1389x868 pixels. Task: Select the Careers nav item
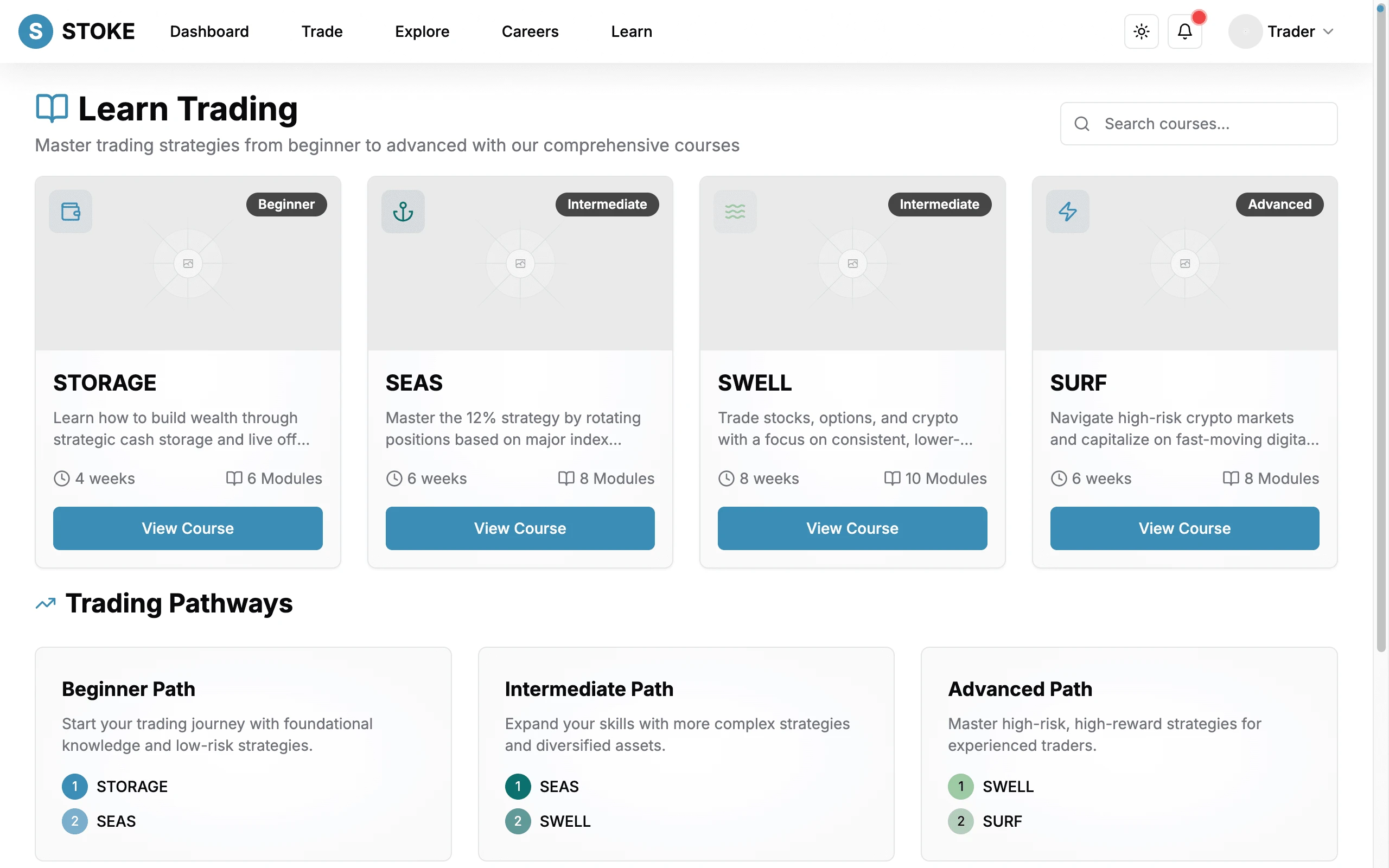pos(530,31)
